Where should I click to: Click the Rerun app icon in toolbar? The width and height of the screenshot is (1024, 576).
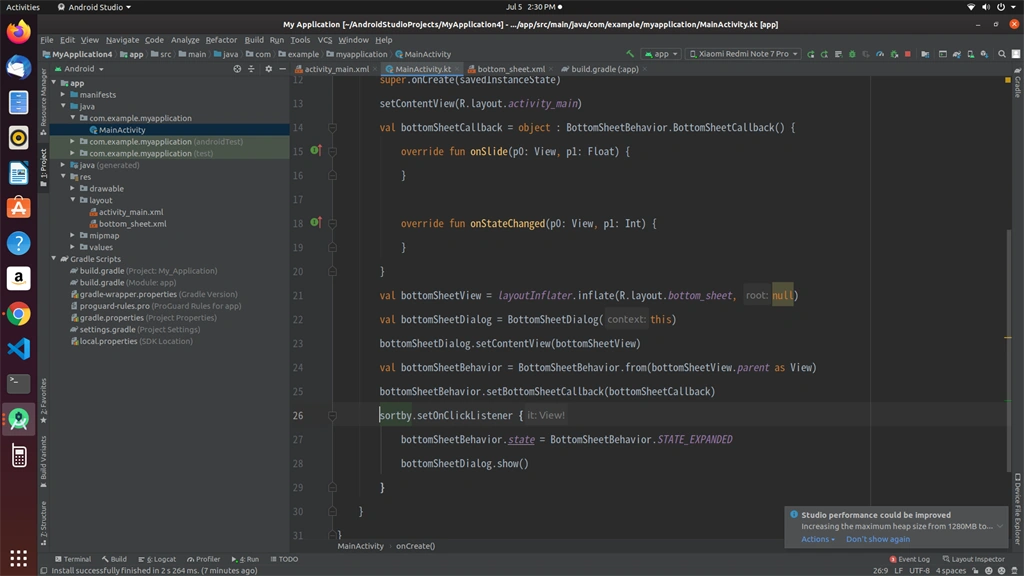pos(810,54)
